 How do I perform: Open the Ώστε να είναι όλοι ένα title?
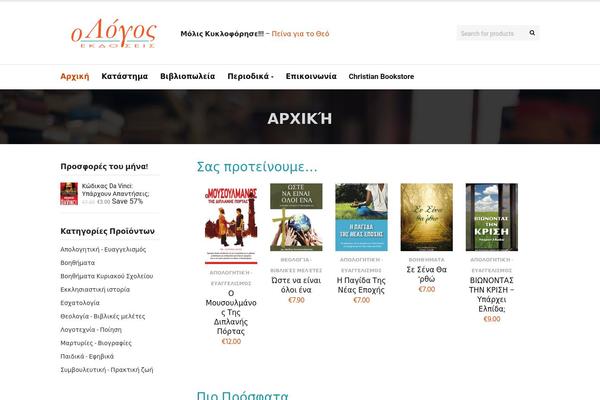(296, 285)
